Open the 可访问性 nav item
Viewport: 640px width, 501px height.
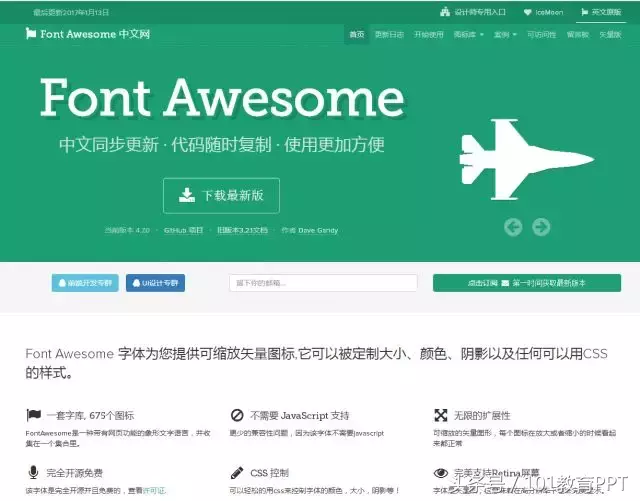point(541,35)
